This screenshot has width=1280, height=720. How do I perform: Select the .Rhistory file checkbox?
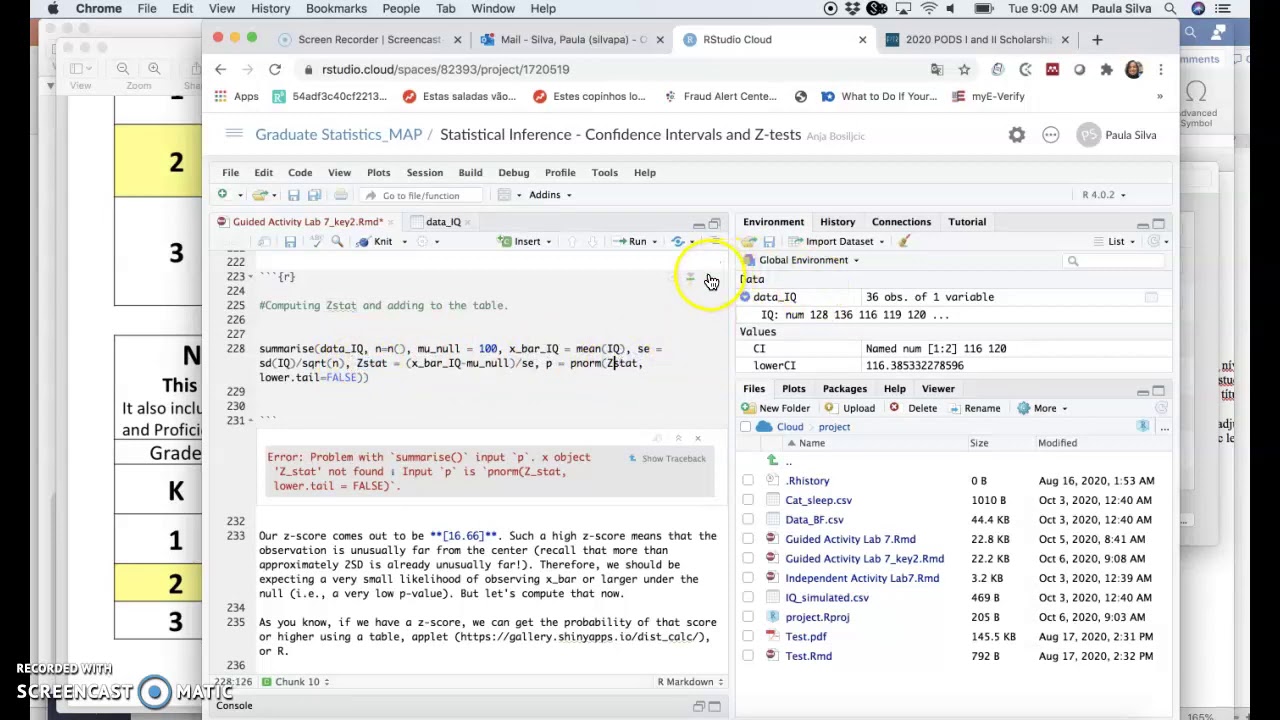748,481
